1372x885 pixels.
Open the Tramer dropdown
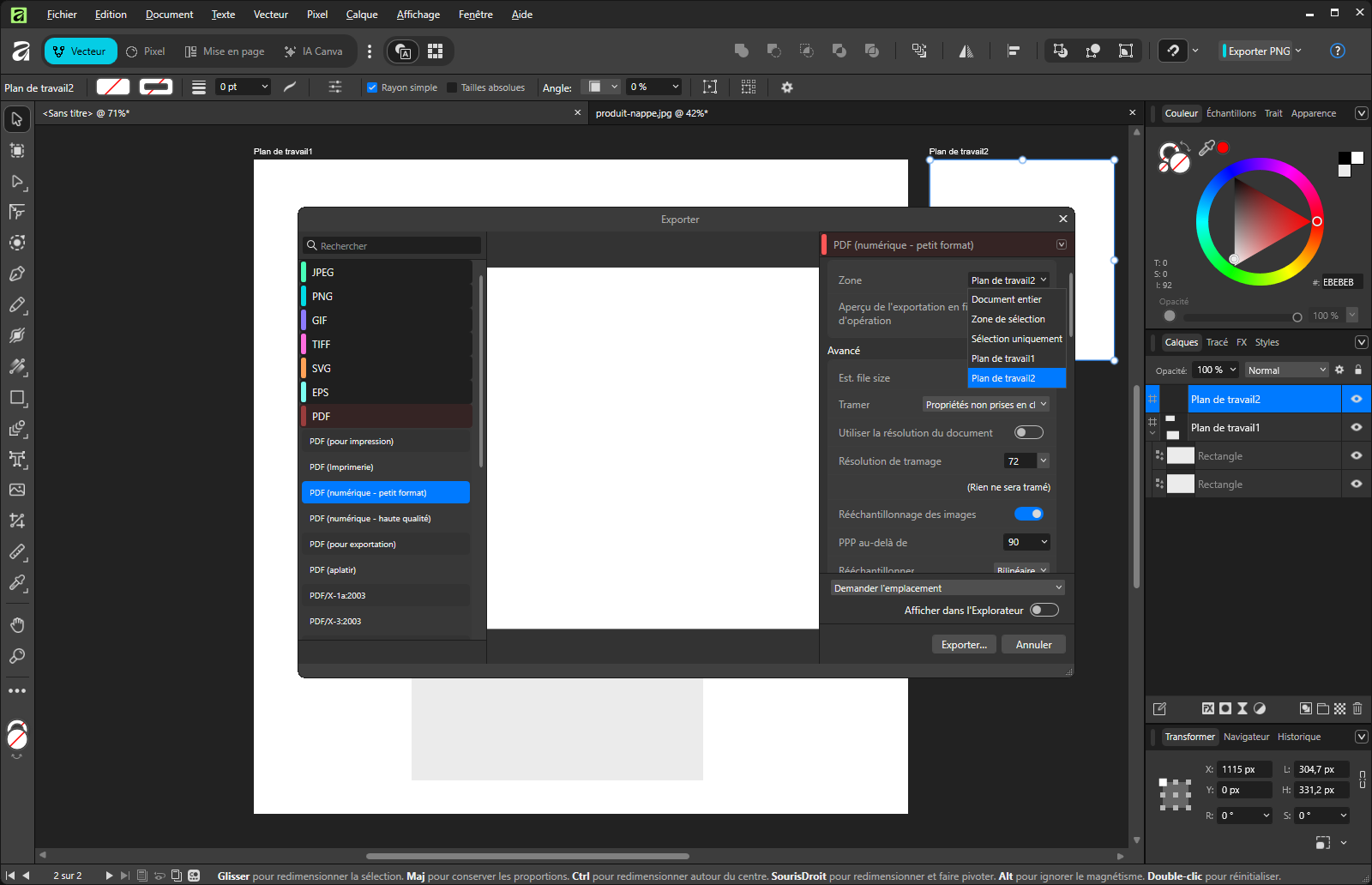[986, 405]
